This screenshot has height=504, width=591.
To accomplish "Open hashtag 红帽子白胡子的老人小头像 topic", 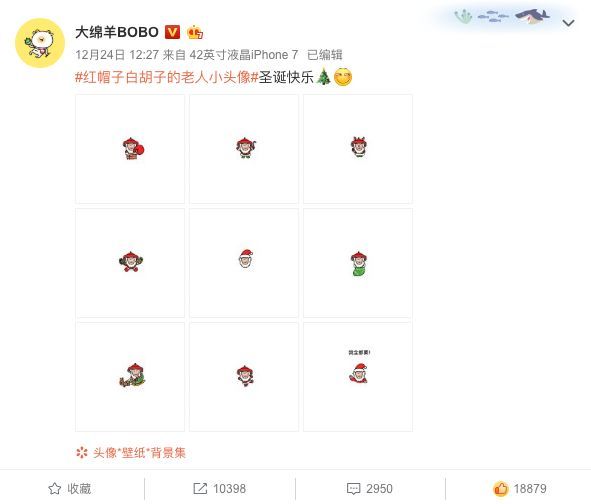I will coord(167,77).
